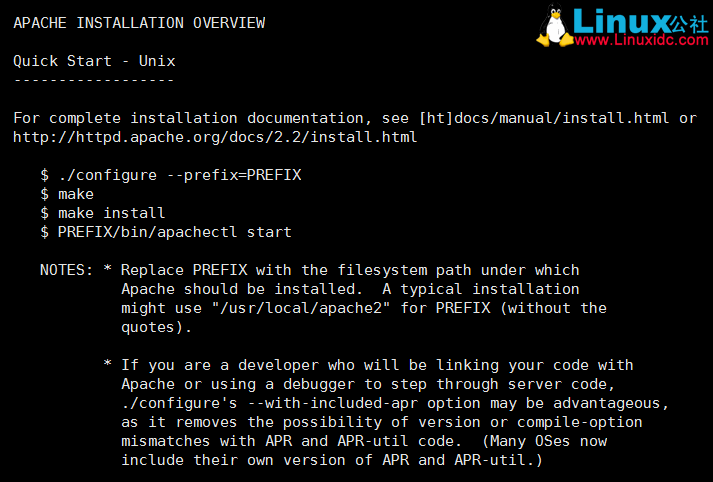This screenshot has width=713, height=482.
Task: Click the second asterisk bullet before If
Action: pyautogui.click(x=107, y=363)
